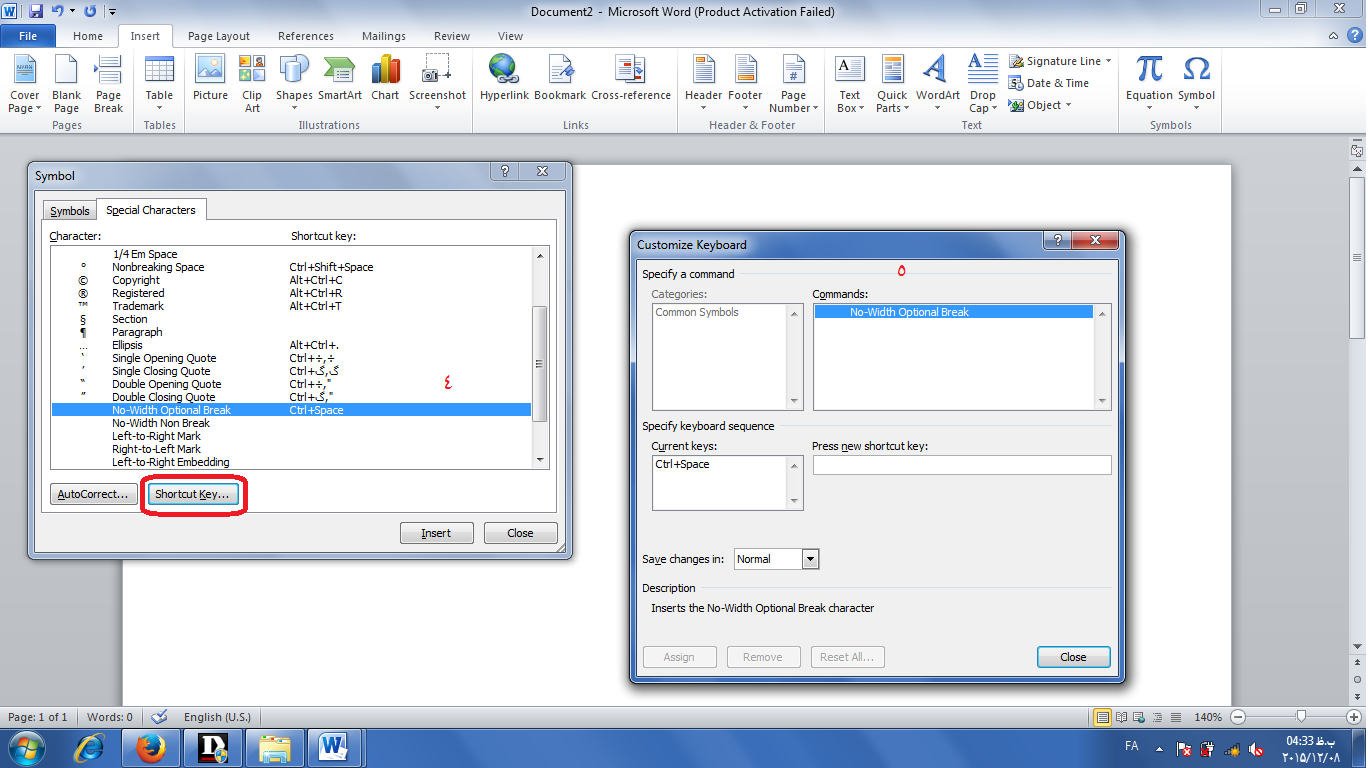Click the English (U.S.) language indicator
The width and height of the screenshot is (1368, 768).
pyautogui.click(x=217, y=717)
